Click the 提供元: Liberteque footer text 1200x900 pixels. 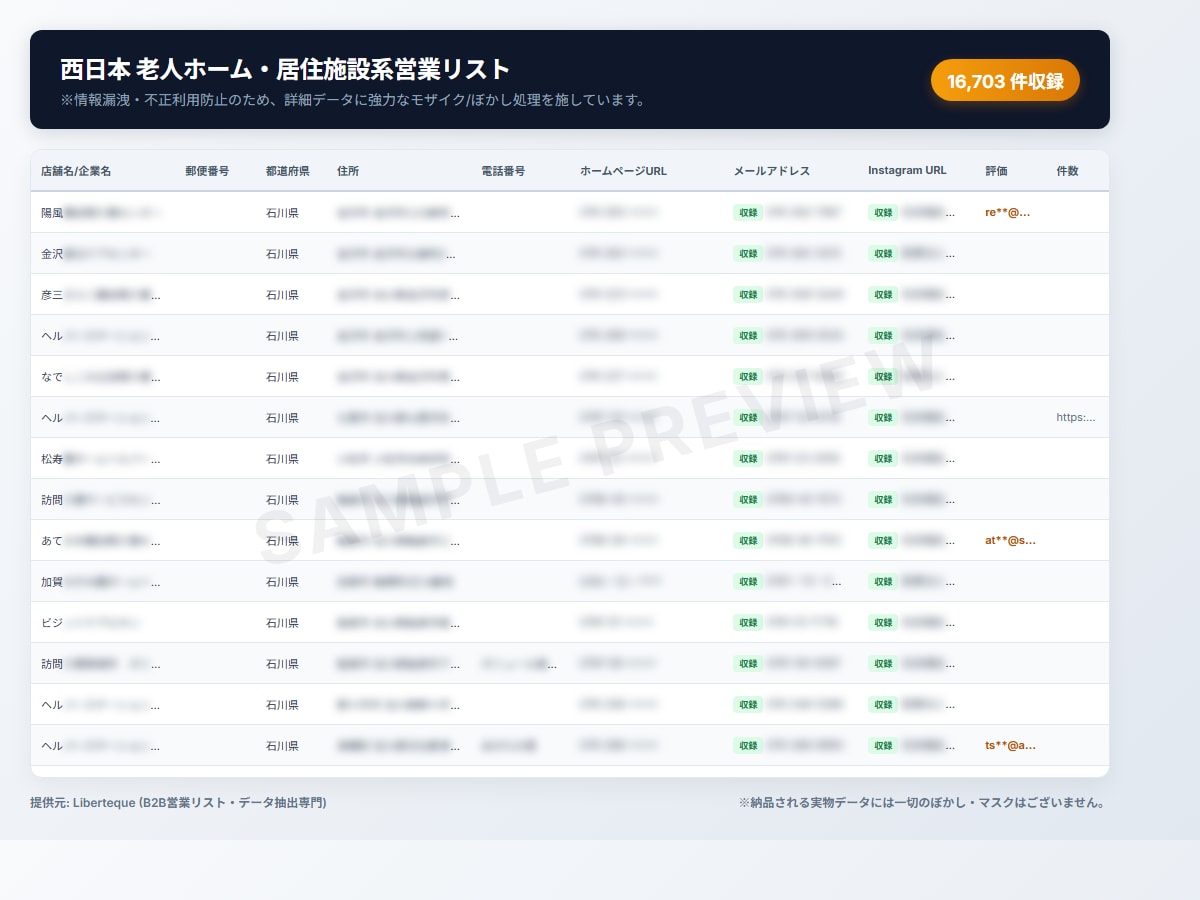pos(178,803)
